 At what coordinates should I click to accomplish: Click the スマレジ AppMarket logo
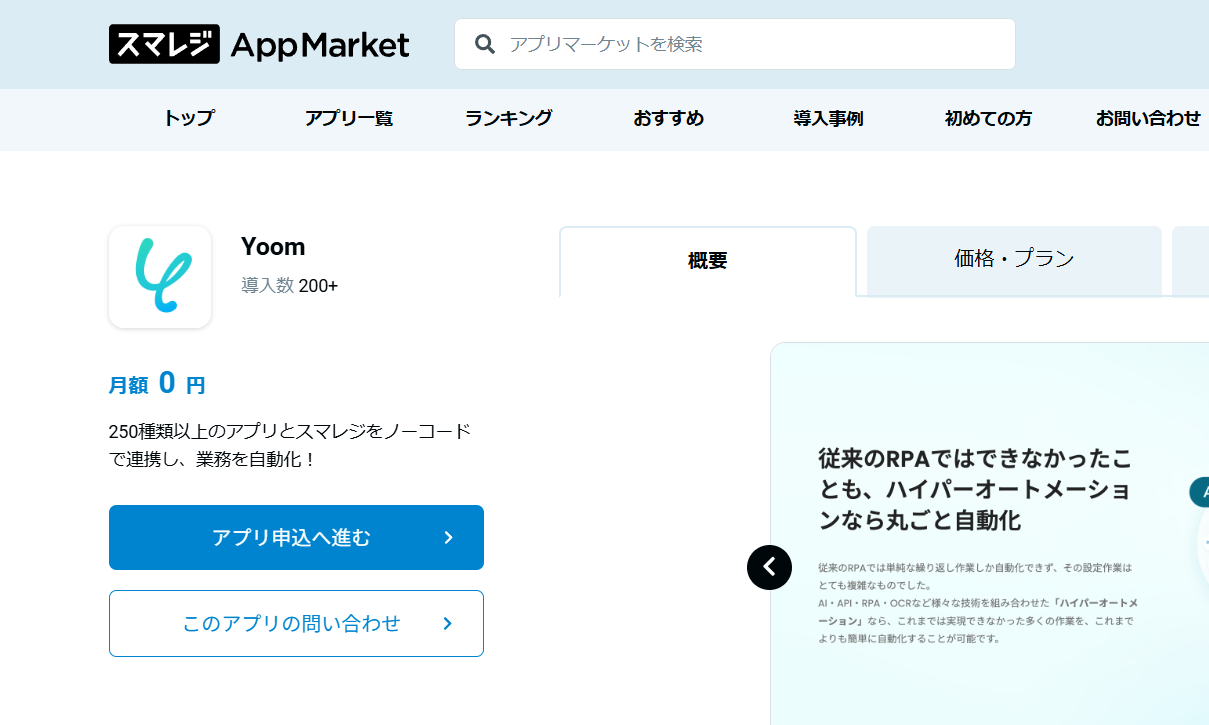(x=259, y=44)
